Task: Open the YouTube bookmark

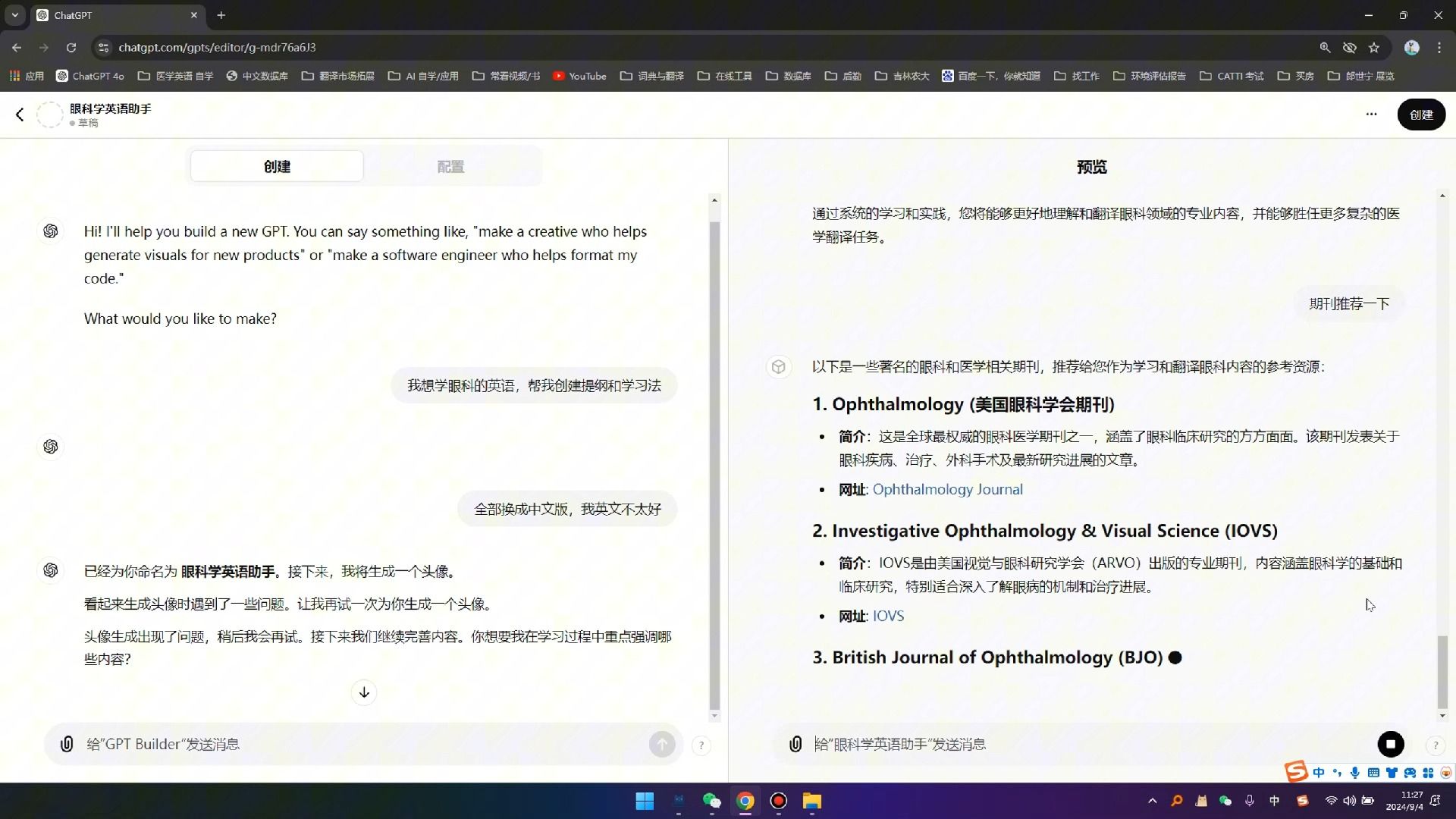Action: (x=580, y=76)
